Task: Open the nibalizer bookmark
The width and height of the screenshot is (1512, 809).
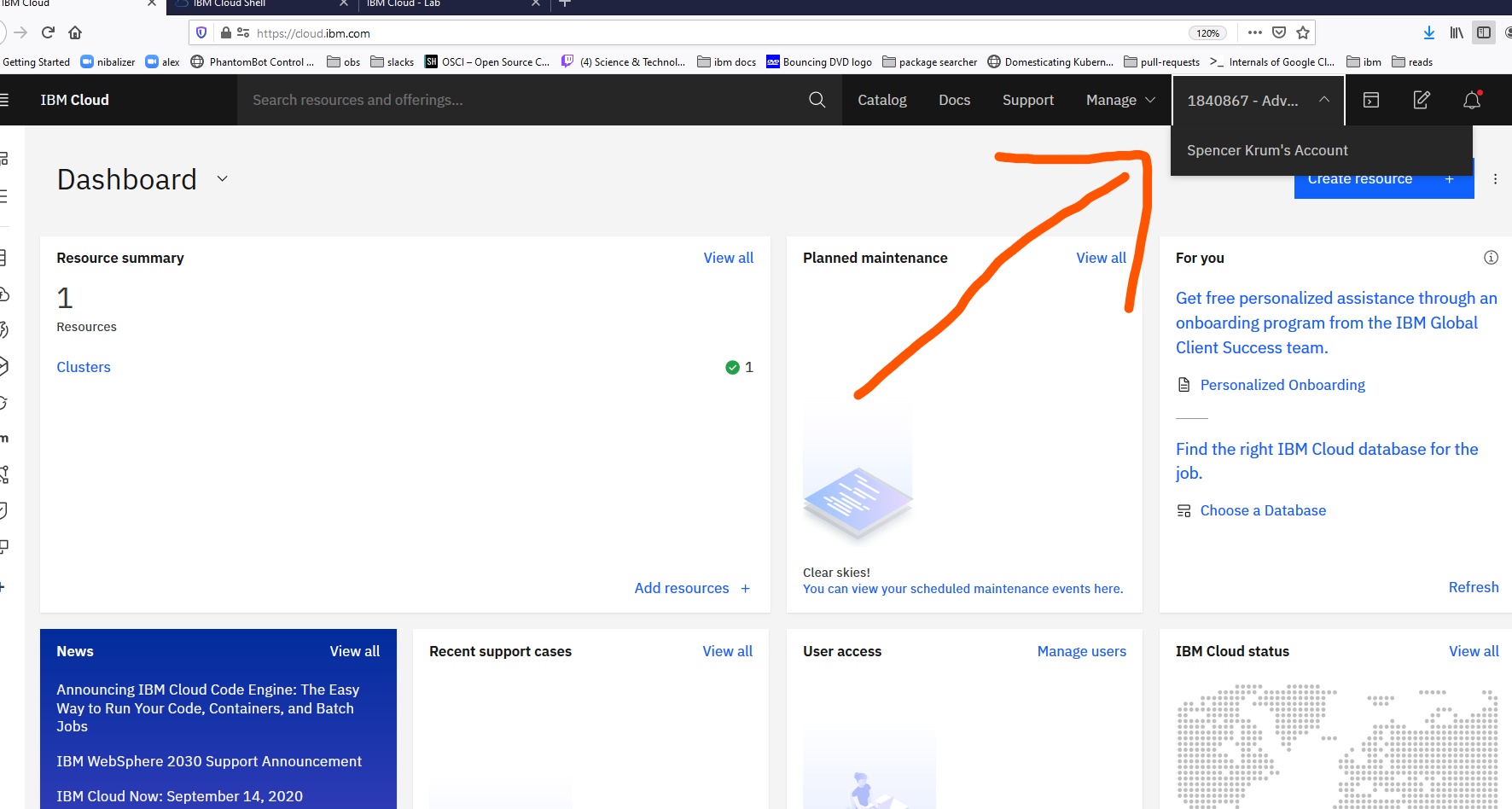Action: coord(108,61)
